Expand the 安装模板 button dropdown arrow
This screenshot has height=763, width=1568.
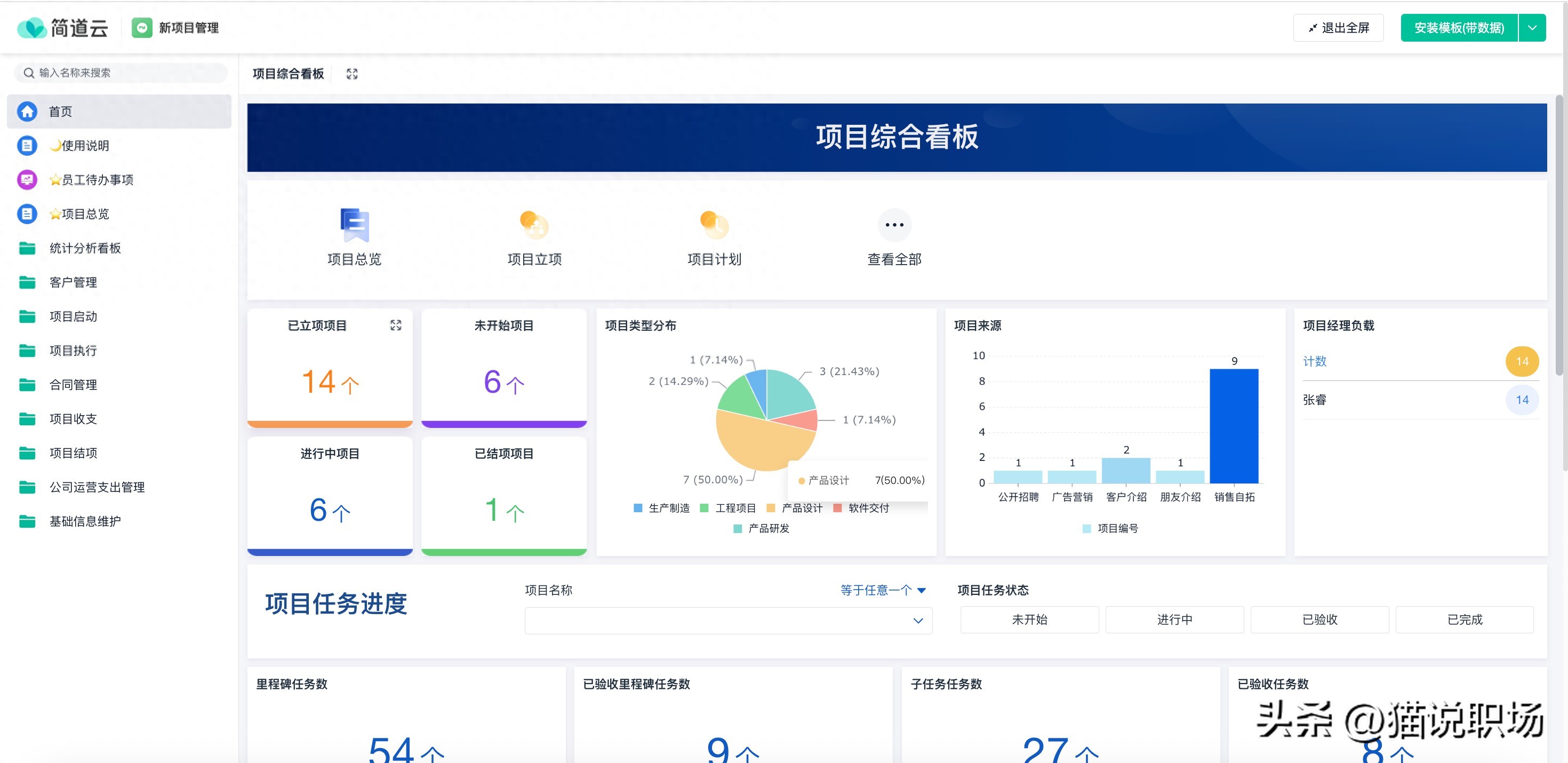(1533, 27)
